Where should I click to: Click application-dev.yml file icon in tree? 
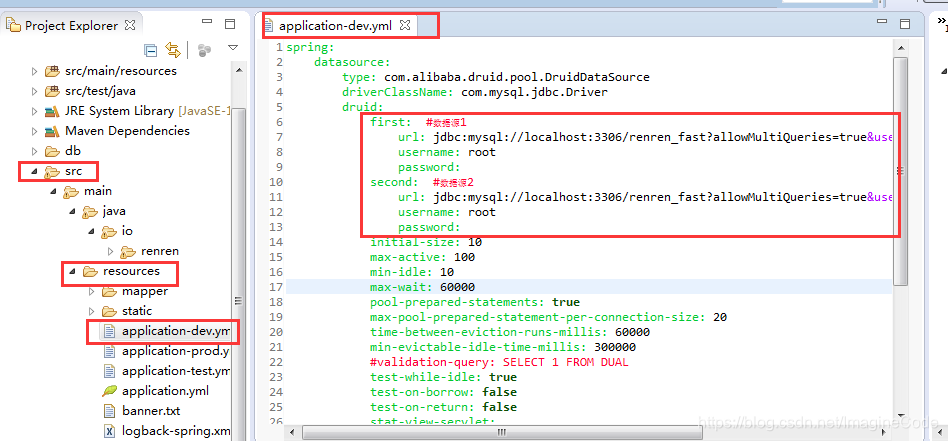click(109, 331)
